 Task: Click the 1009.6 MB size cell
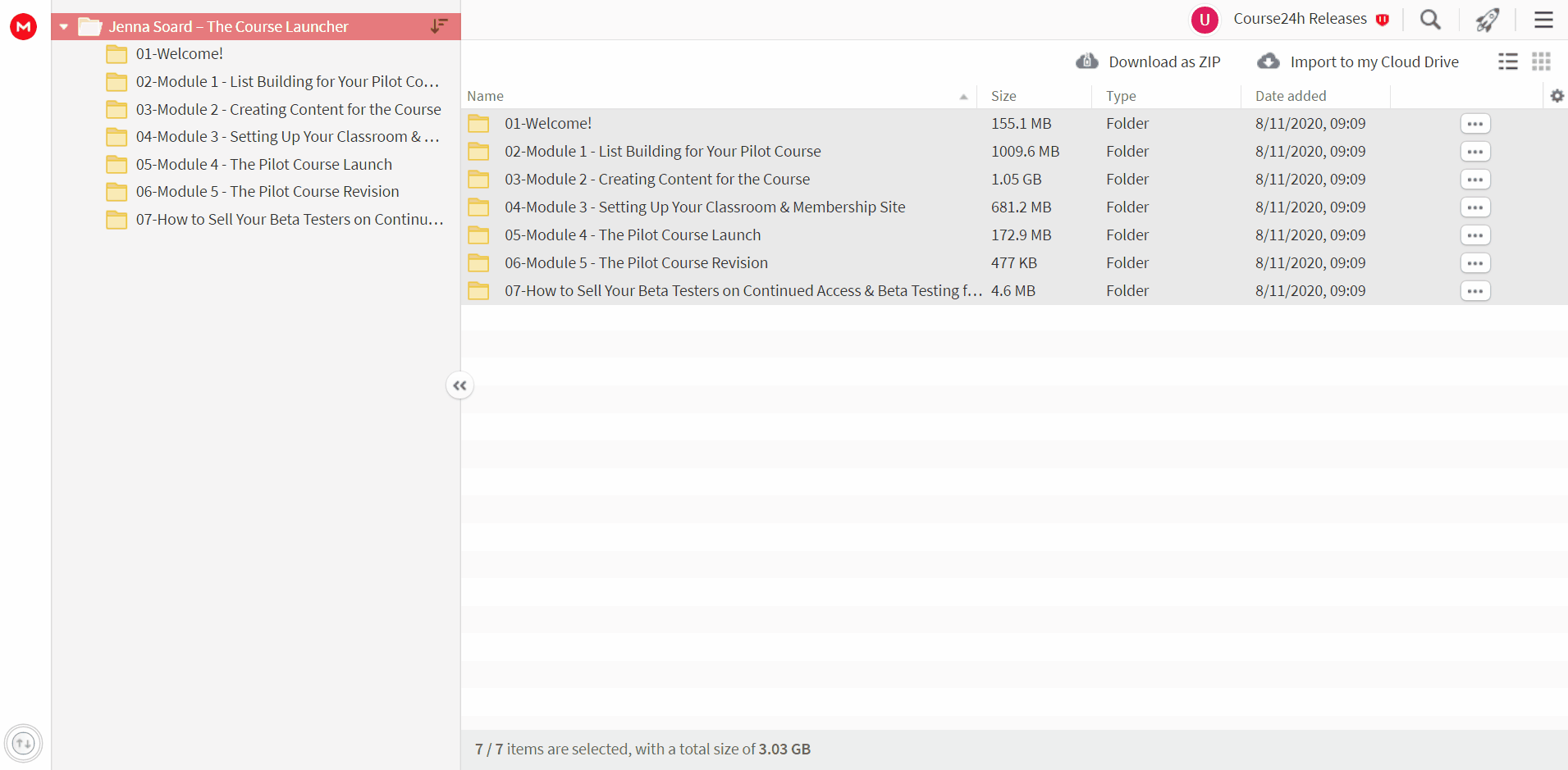[x=1025, y=152]
